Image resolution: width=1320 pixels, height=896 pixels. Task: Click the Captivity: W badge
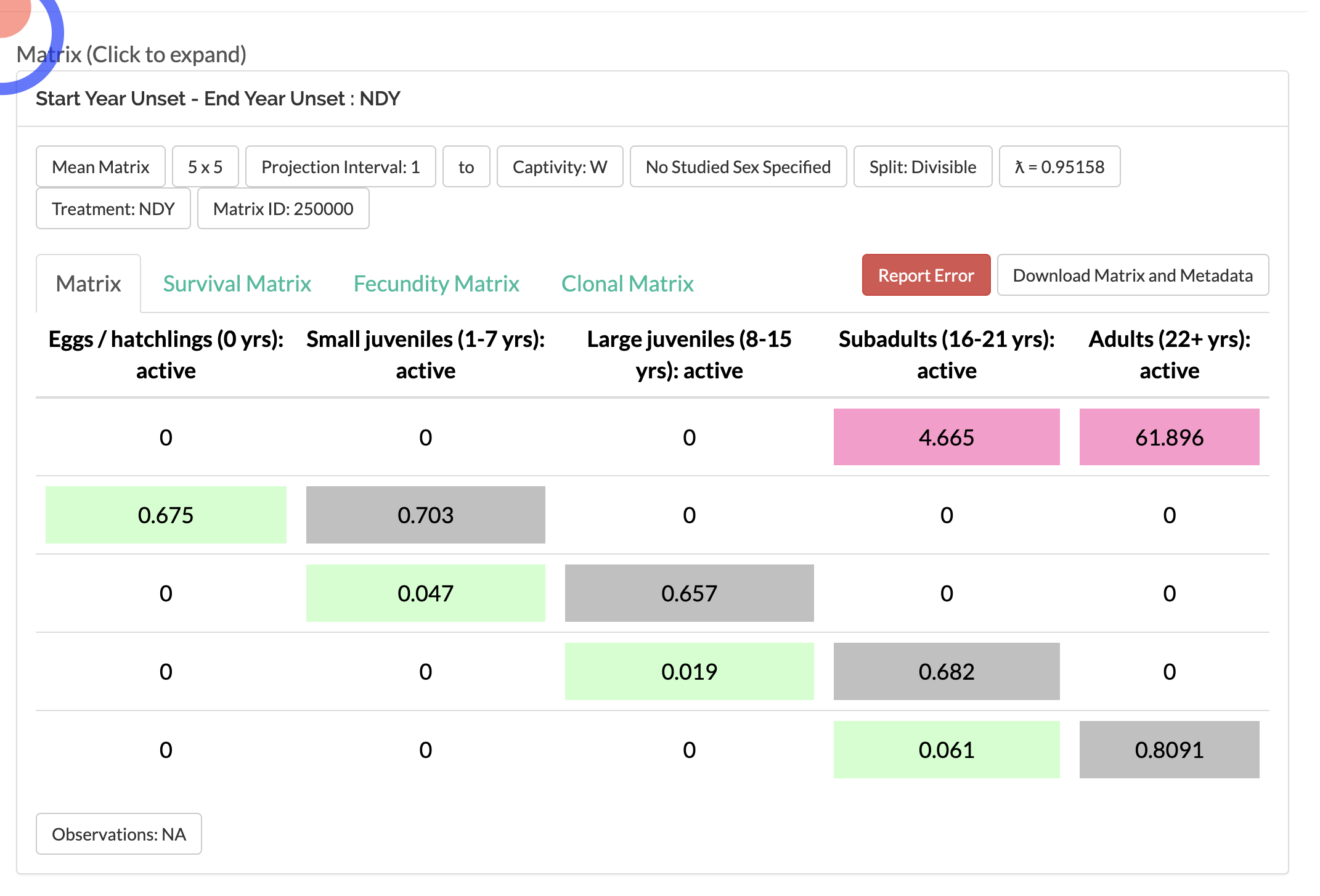coord(560,166)
